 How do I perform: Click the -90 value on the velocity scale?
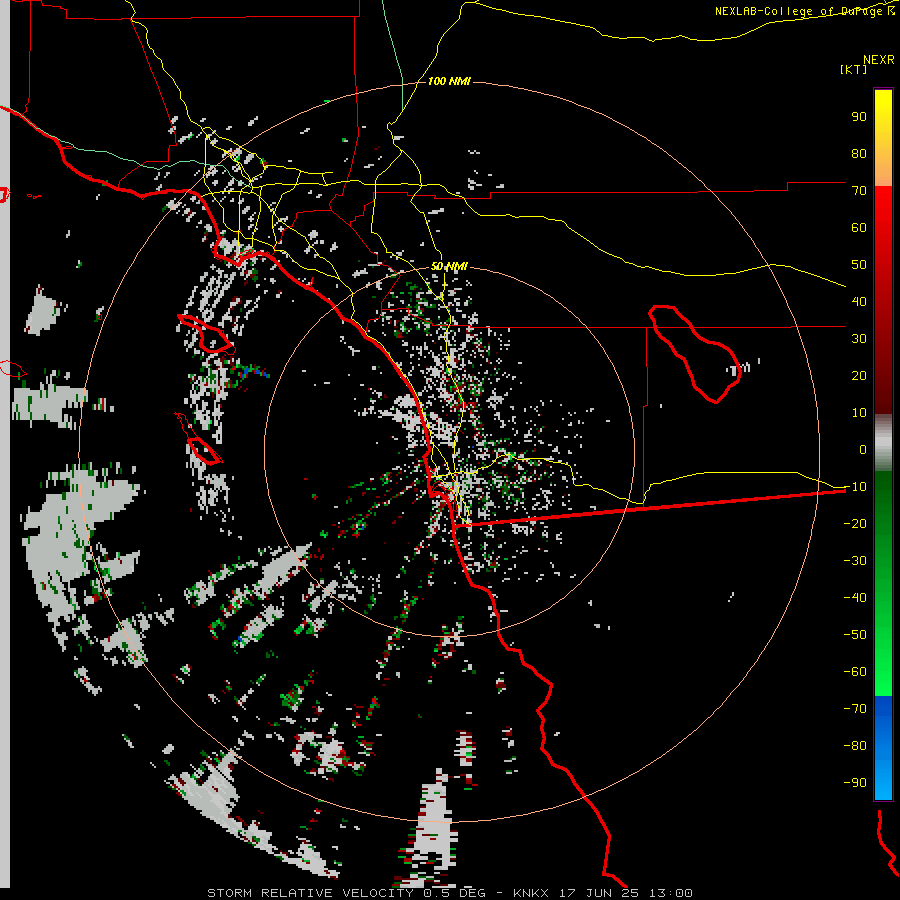855,782
